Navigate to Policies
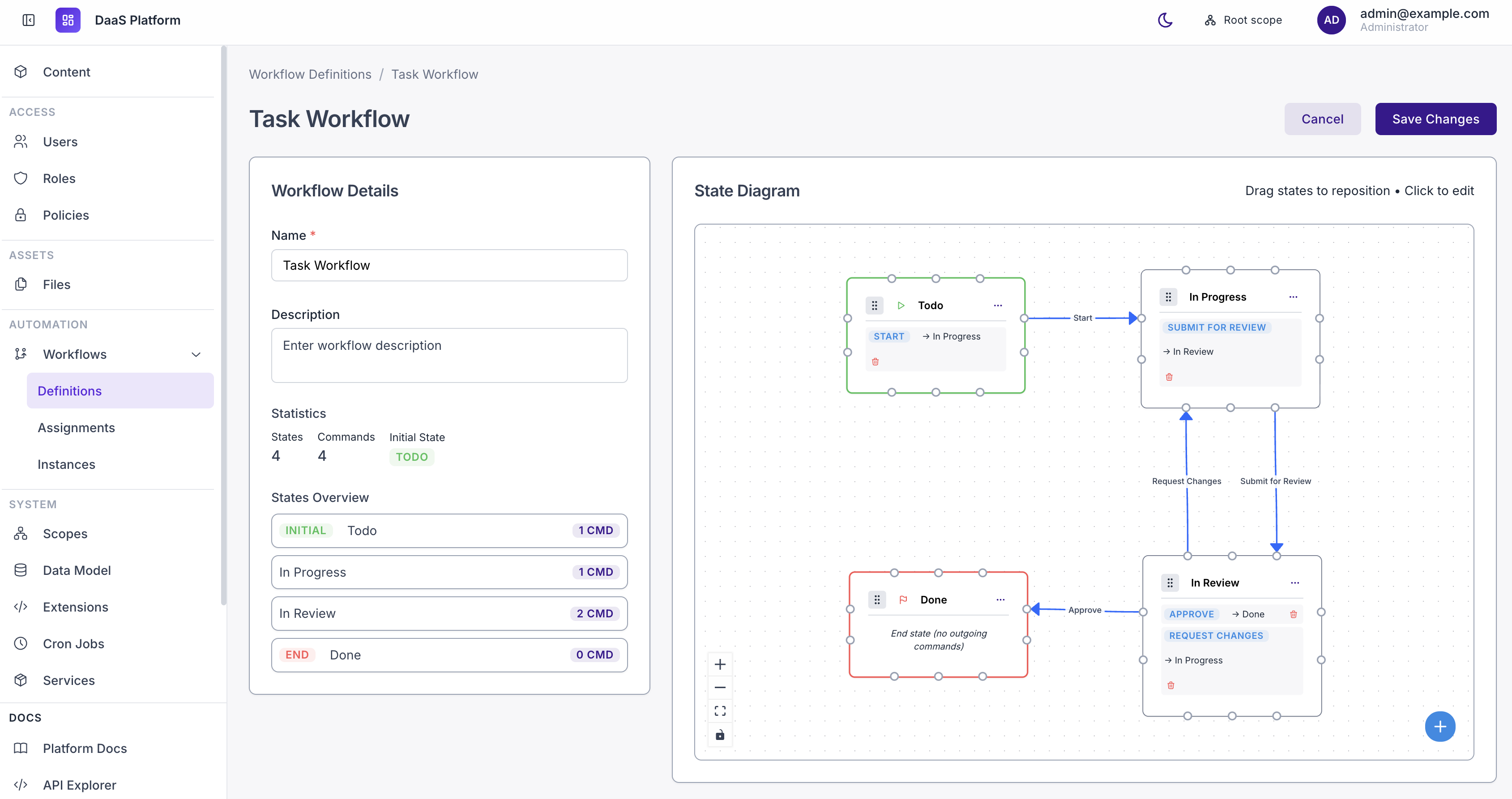Image resolution: width=1512 pixels, height=799 pixels. coord(108,215)
